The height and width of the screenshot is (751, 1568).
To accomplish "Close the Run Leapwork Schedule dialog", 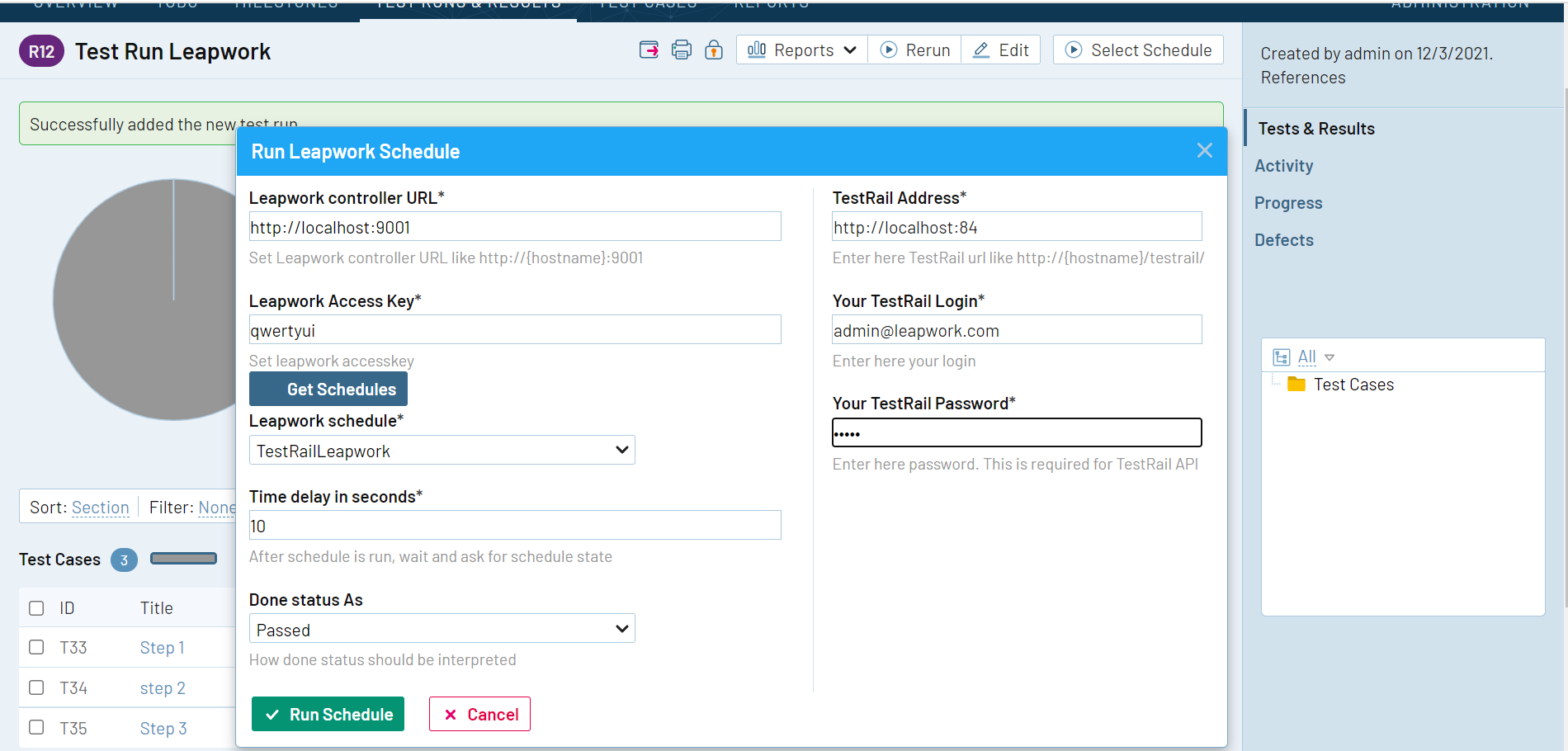I will [1205, 150].
